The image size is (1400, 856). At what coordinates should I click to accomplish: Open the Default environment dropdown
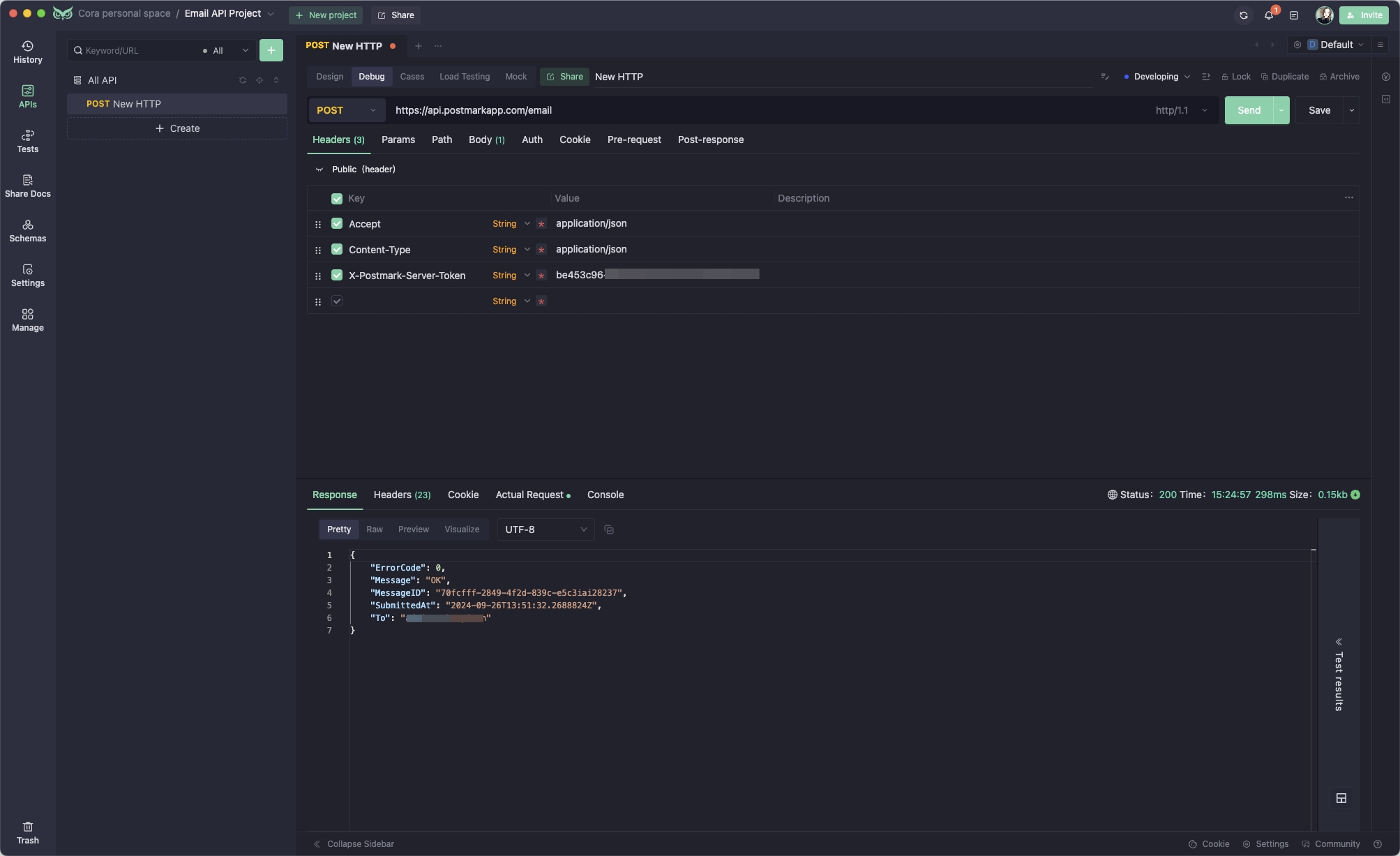point(1335,45)
